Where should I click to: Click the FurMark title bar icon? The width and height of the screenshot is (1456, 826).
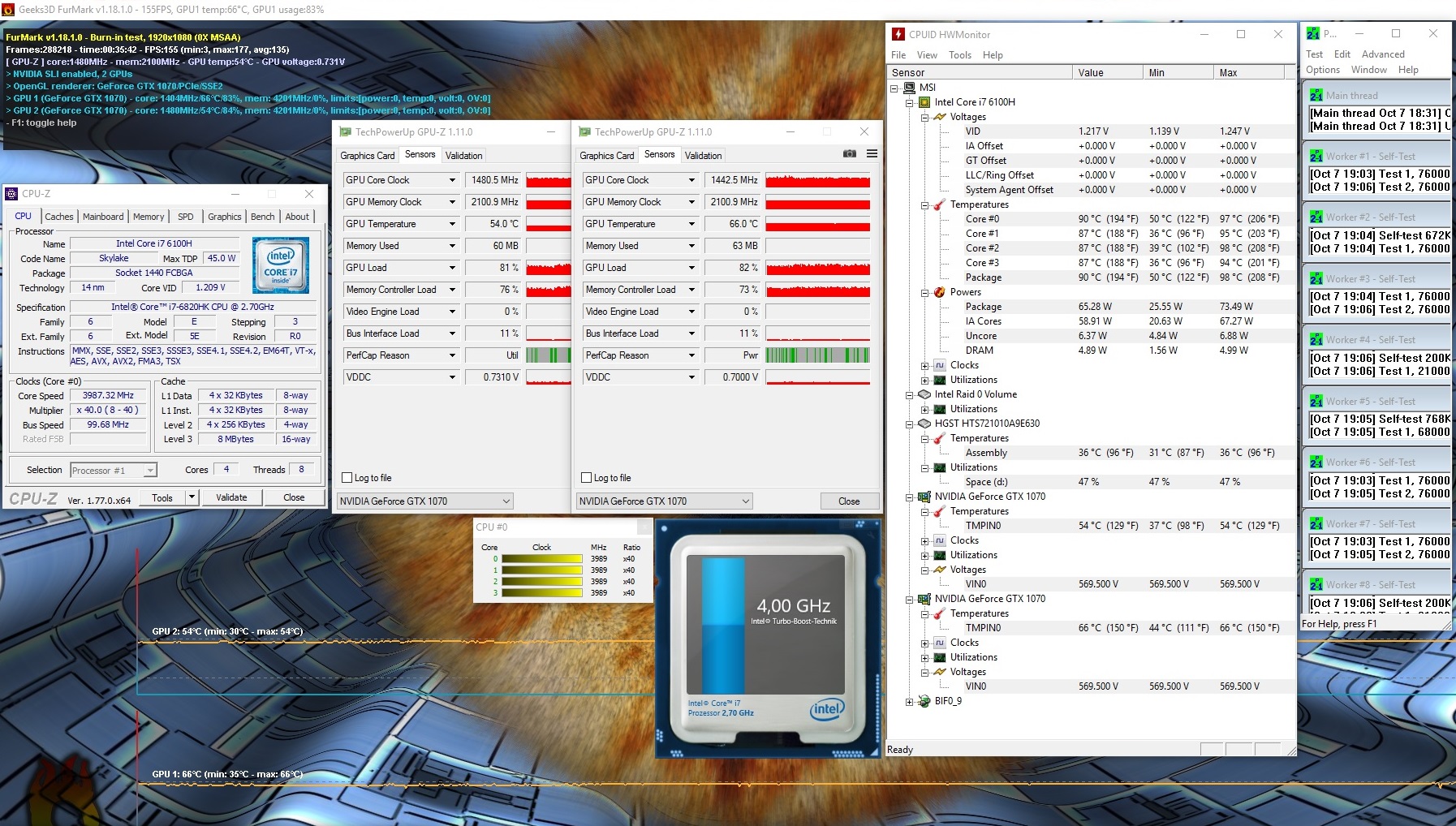pos(8,10)
